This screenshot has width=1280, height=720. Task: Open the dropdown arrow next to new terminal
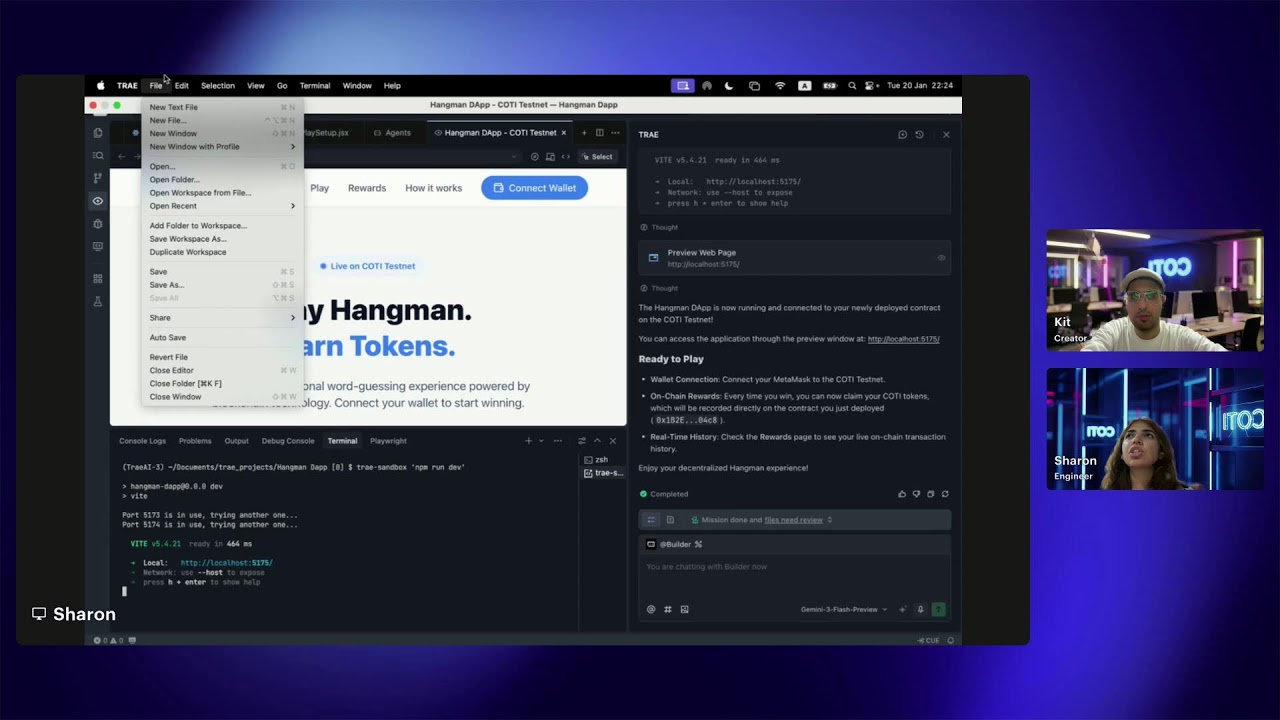pos(541,441)
